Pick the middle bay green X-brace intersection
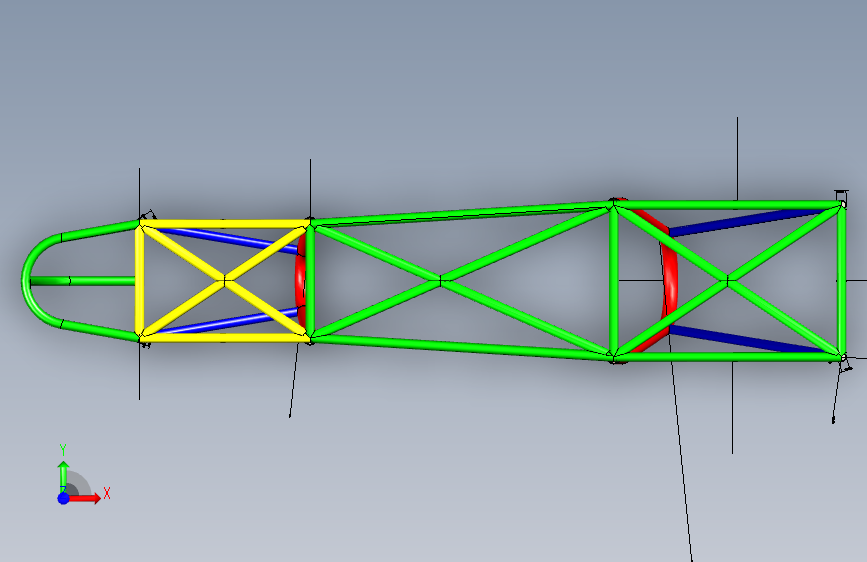This screenshot has height=562, width=867. pyautogui.click(x=441, y=281)
